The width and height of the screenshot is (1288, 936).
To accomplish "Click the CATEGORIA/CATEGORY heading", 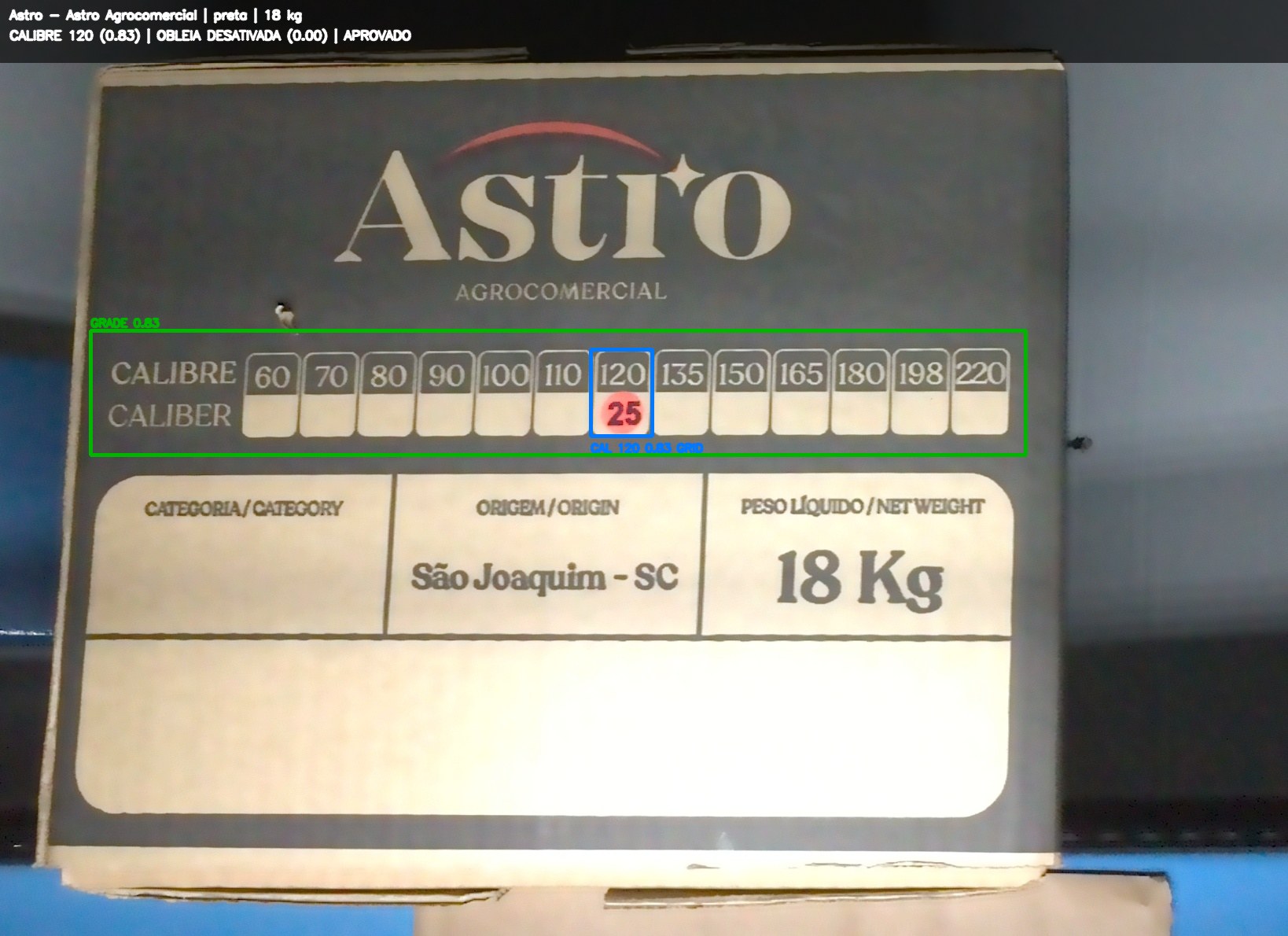I will pos(244,508).
